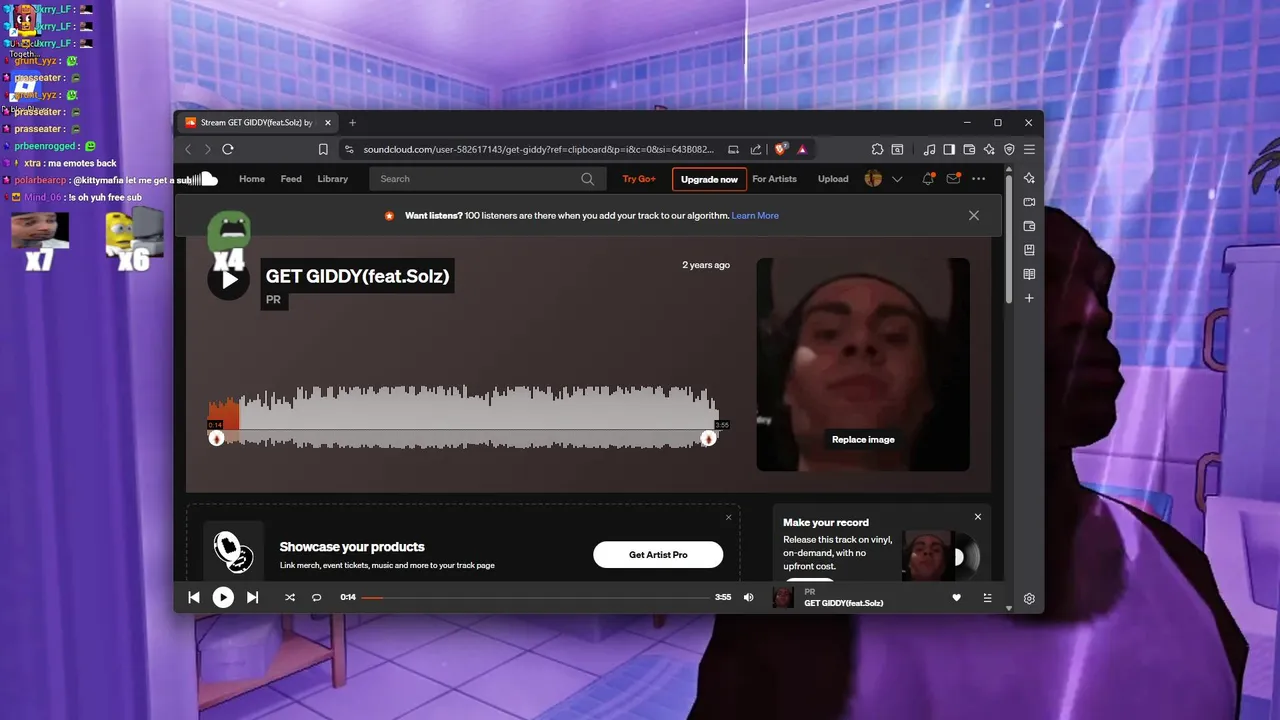Select the Stream GET GIDDY browser tab
The image size is (1280, 720).
[258, 123]
